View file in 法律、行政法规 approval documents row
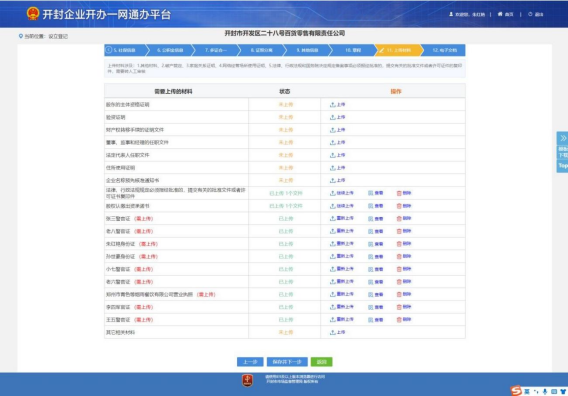Screen dimensions: 568x396 pos(376,193)
